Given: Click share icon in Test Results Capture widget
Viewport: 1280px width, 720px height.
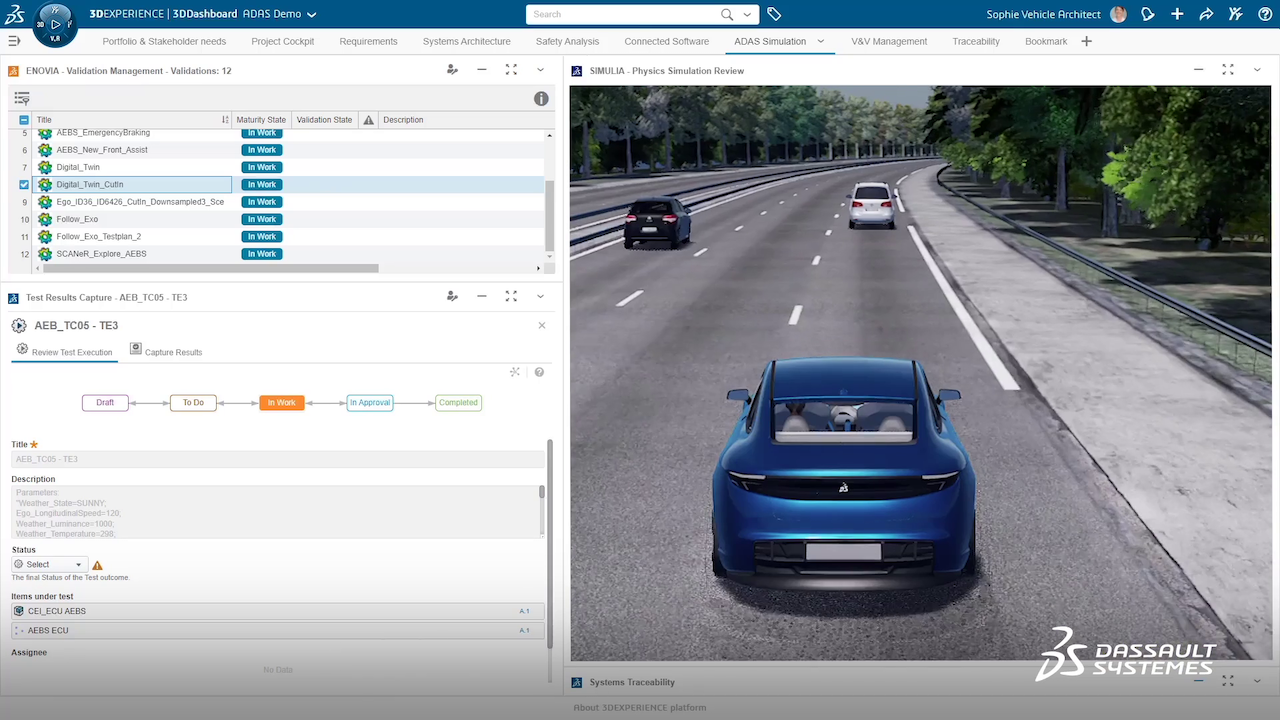Looking at the screenshot, I should coord(452,296).
